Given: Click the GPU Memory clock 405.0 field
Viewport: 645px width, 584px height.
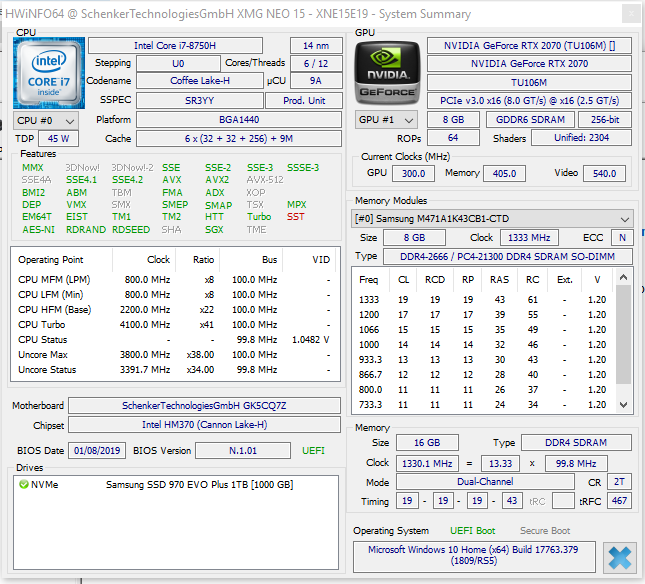Looking at the screenshot, I should 504,174.
